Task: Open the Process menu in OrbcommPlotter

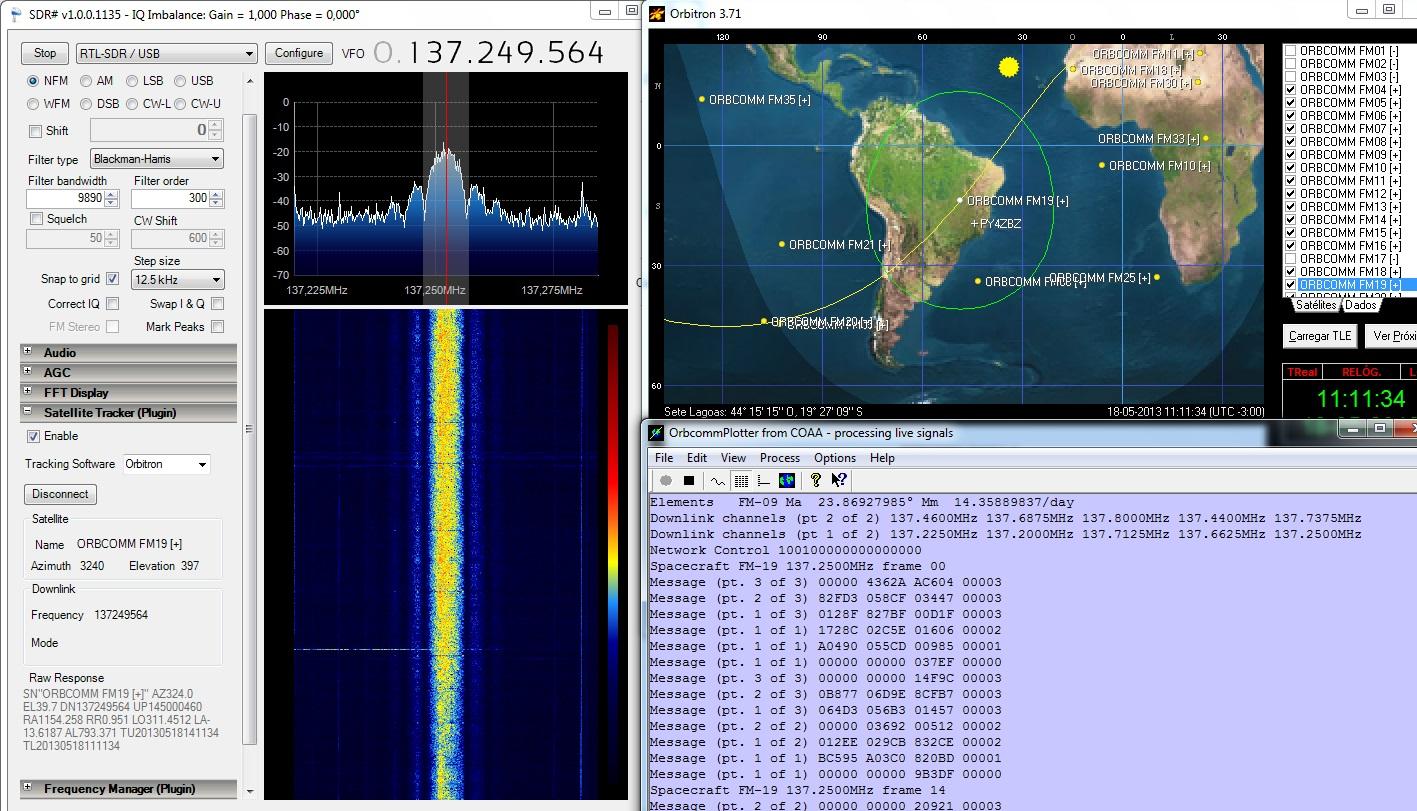Action: (779, 458)
